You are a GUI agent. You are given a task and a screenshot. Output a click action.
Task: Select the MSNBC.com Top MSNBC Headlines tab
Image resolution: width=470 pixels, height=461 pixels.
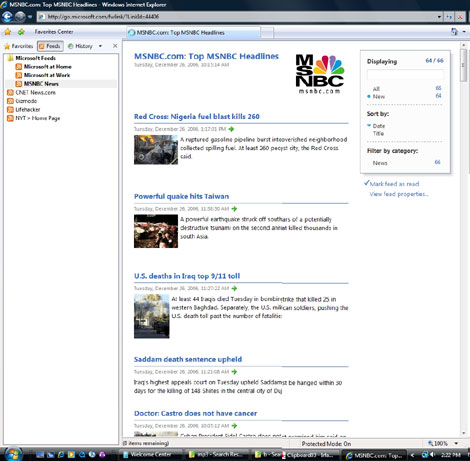193,33
